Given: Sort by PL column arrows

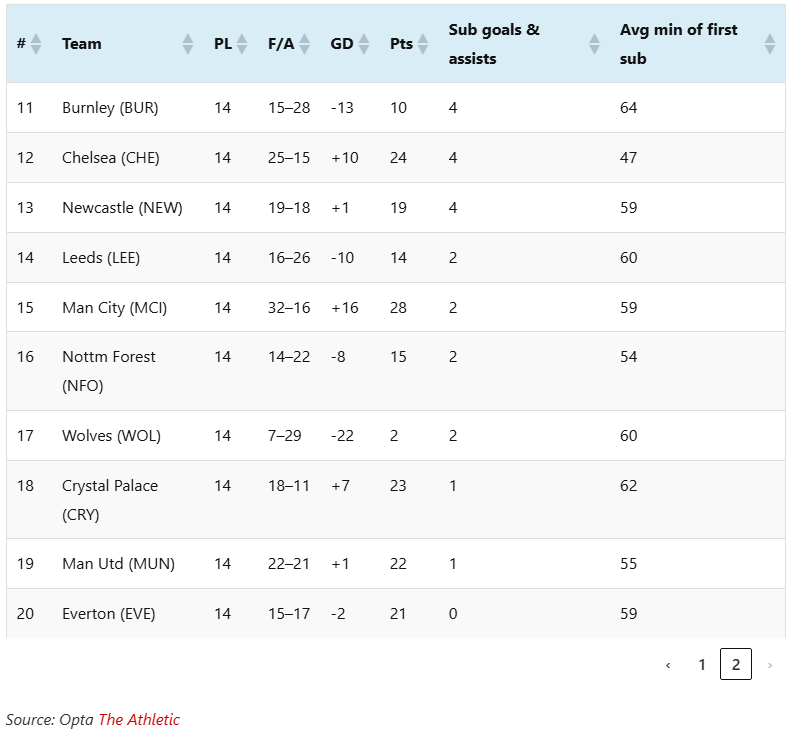Looking at the screenshot, I should click(241, 44).
